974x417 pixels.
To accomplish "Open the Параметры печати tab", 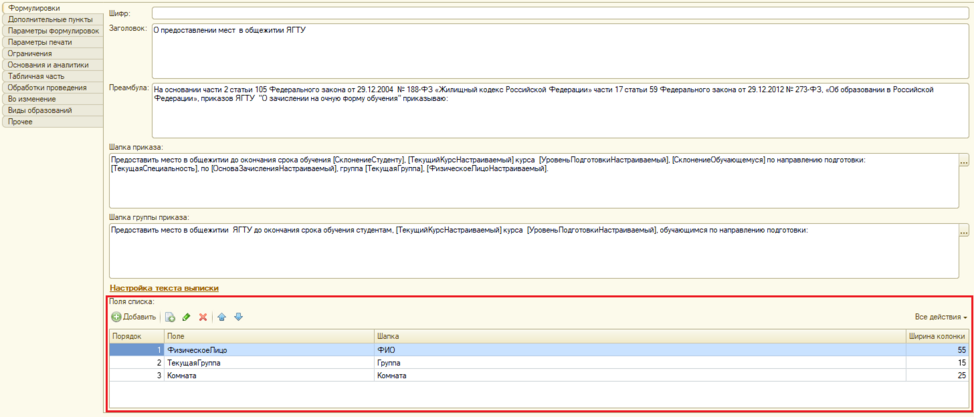I will [52, 42].
